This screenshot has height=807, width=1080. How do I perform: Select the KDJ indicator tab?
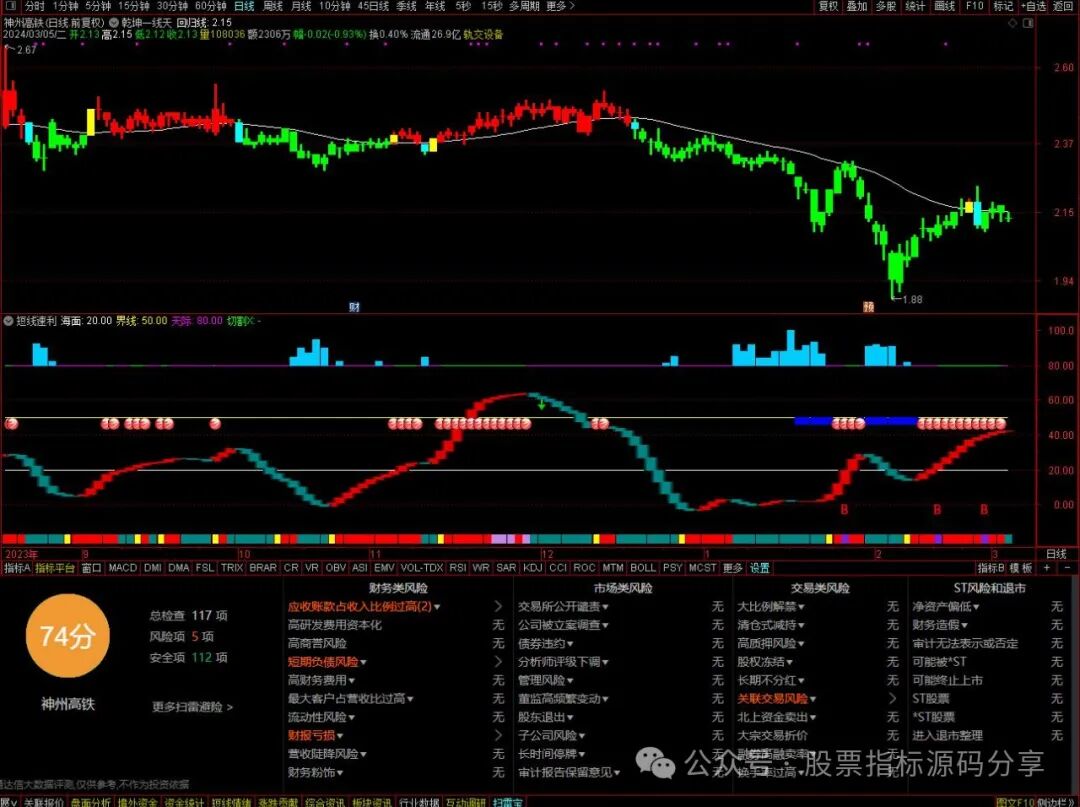(532, 567)
